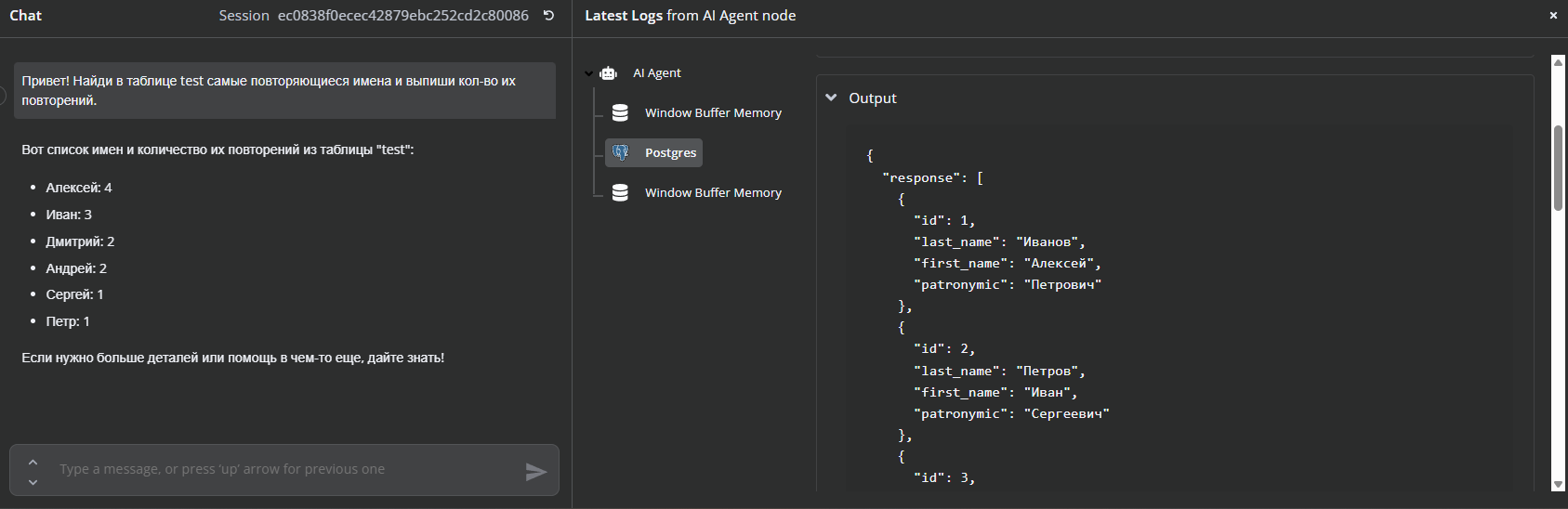Reset the chat session with refresh icon

(548, 16)
